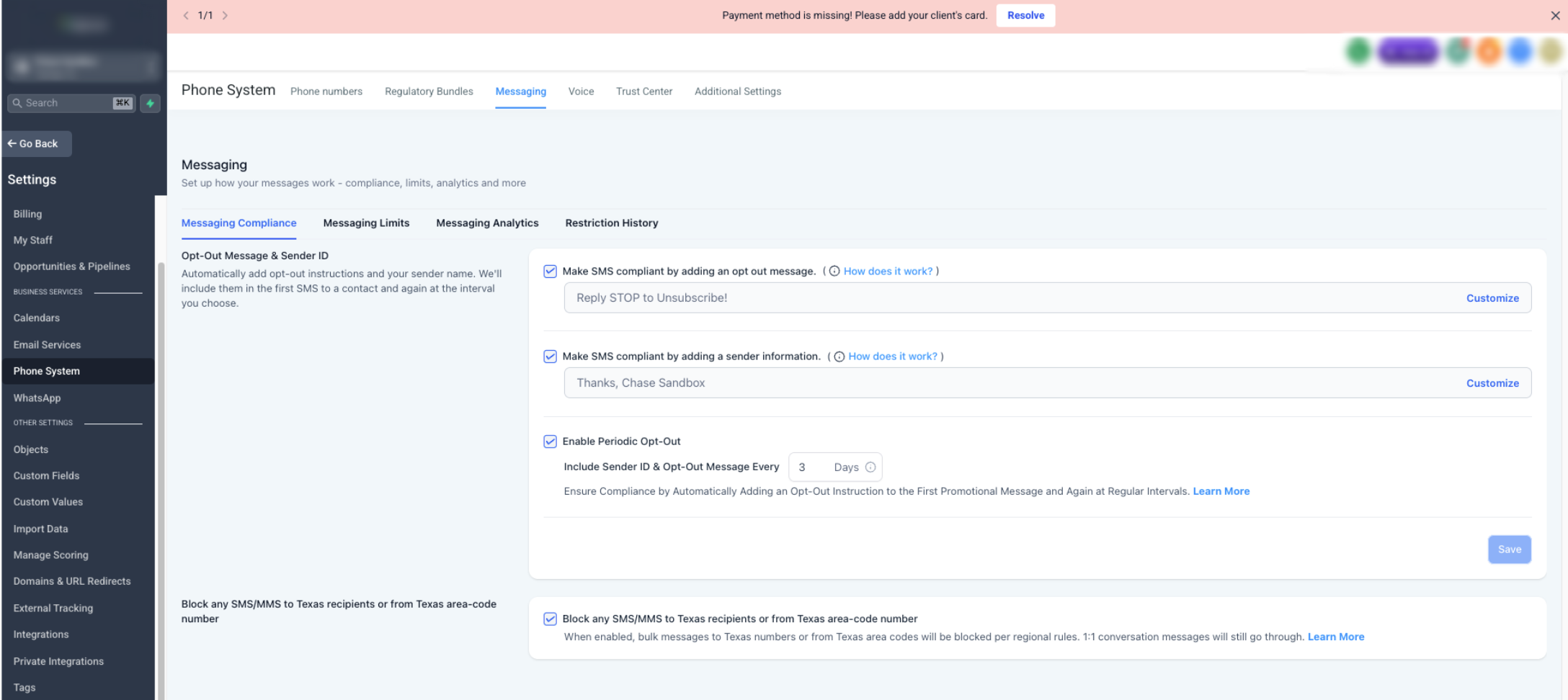Viewport: 1568px width, 700px height.
Task: Open Learn More link for Texas blocking
Action: pos(1336,637)
